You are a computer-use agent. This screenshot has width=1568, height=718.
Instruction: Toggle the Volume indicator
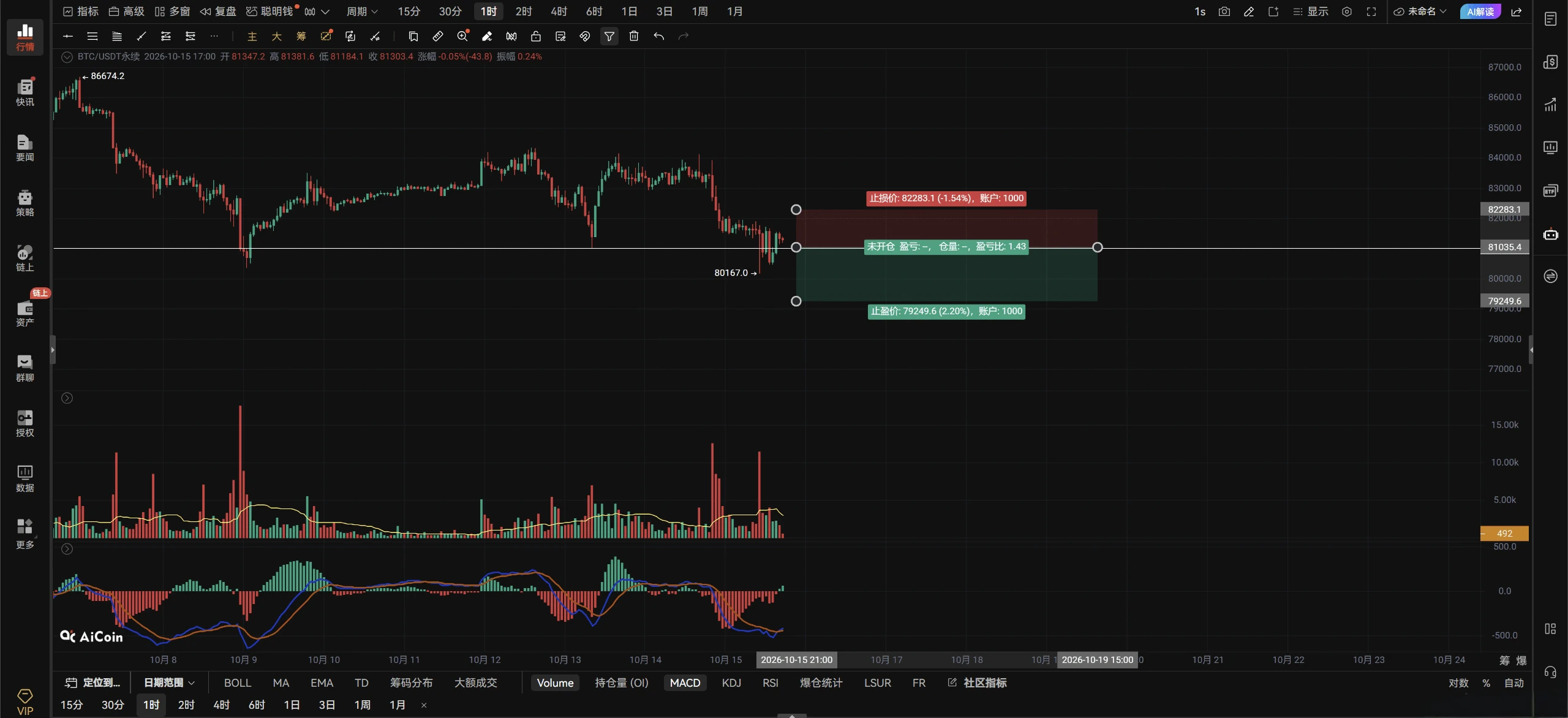[x=555, y=683]
